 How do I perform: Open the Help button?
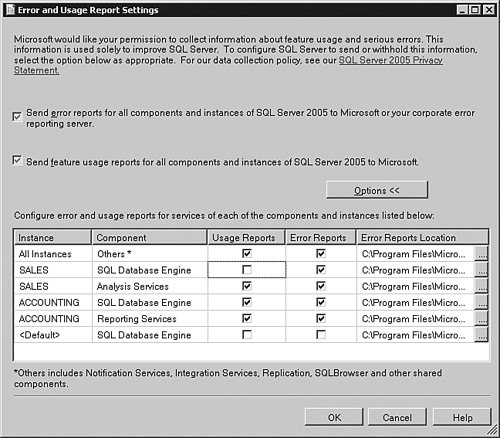462,417
